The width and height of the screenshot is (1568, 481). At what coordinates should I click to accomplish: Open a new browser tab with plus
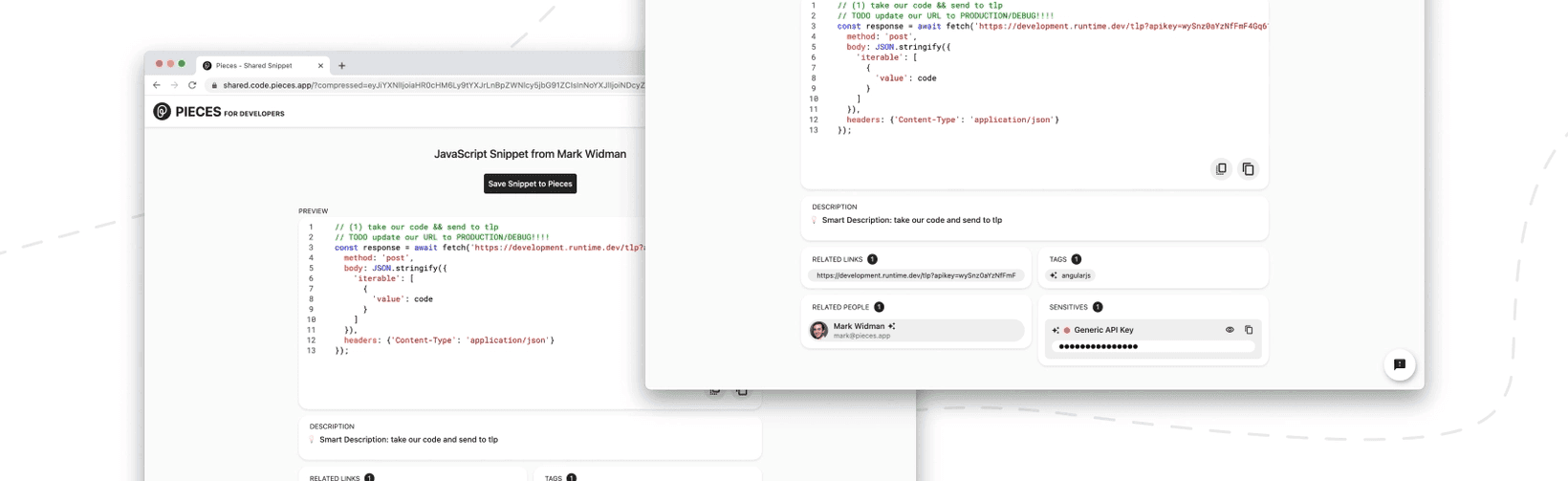(342, 66)
